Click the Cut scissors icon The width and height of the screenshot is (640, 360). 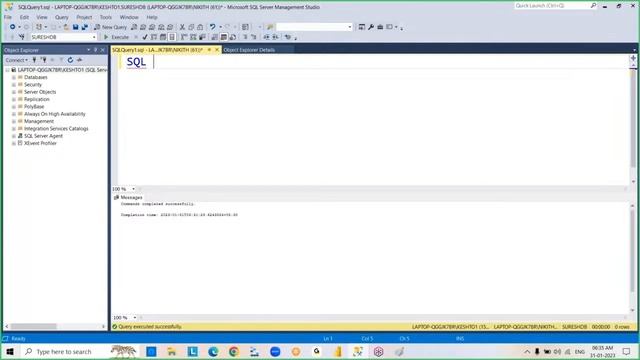[x=182, y=27]
